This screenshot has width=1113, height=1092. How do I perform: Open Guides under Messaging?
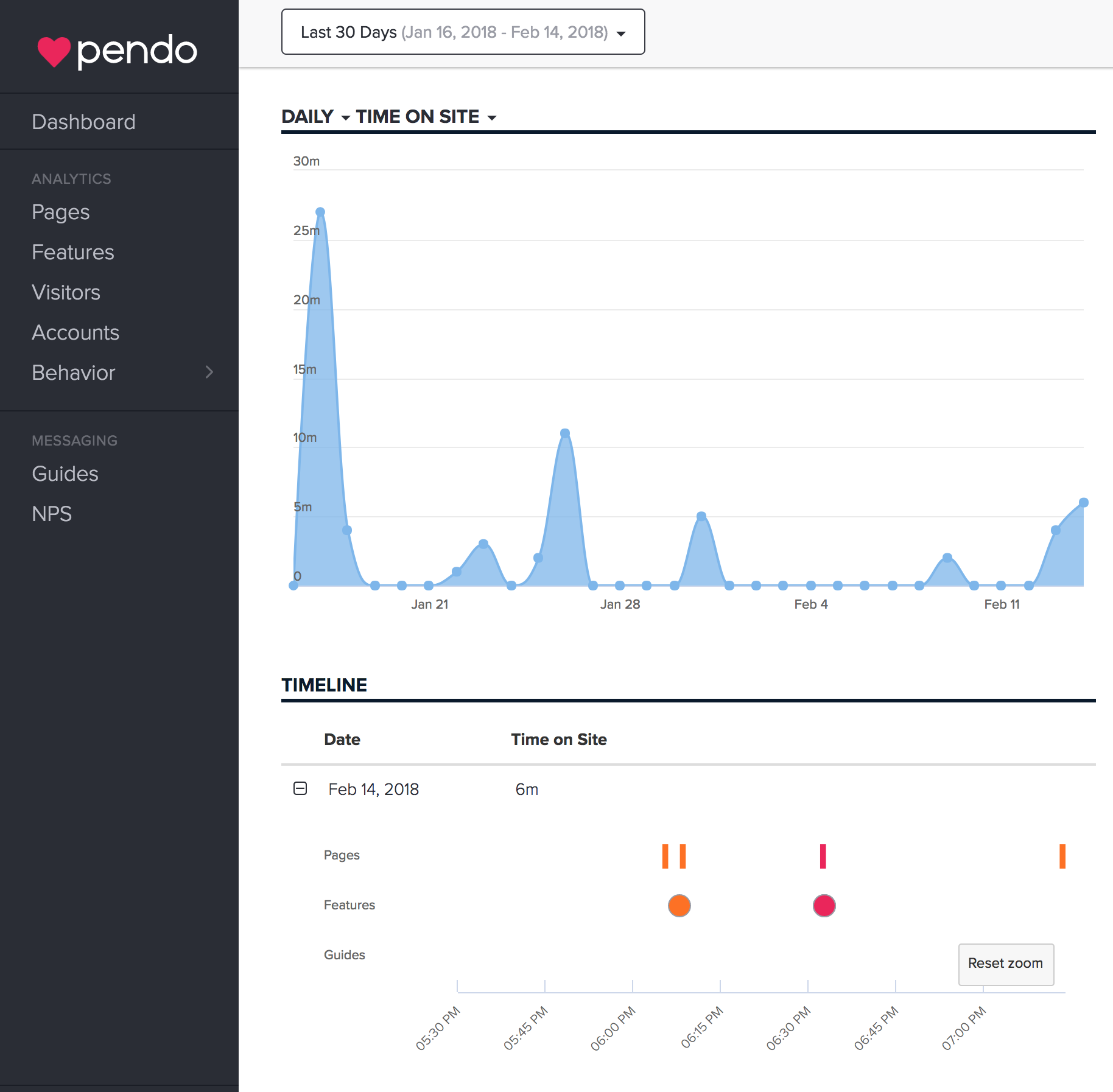click(65, 474)
